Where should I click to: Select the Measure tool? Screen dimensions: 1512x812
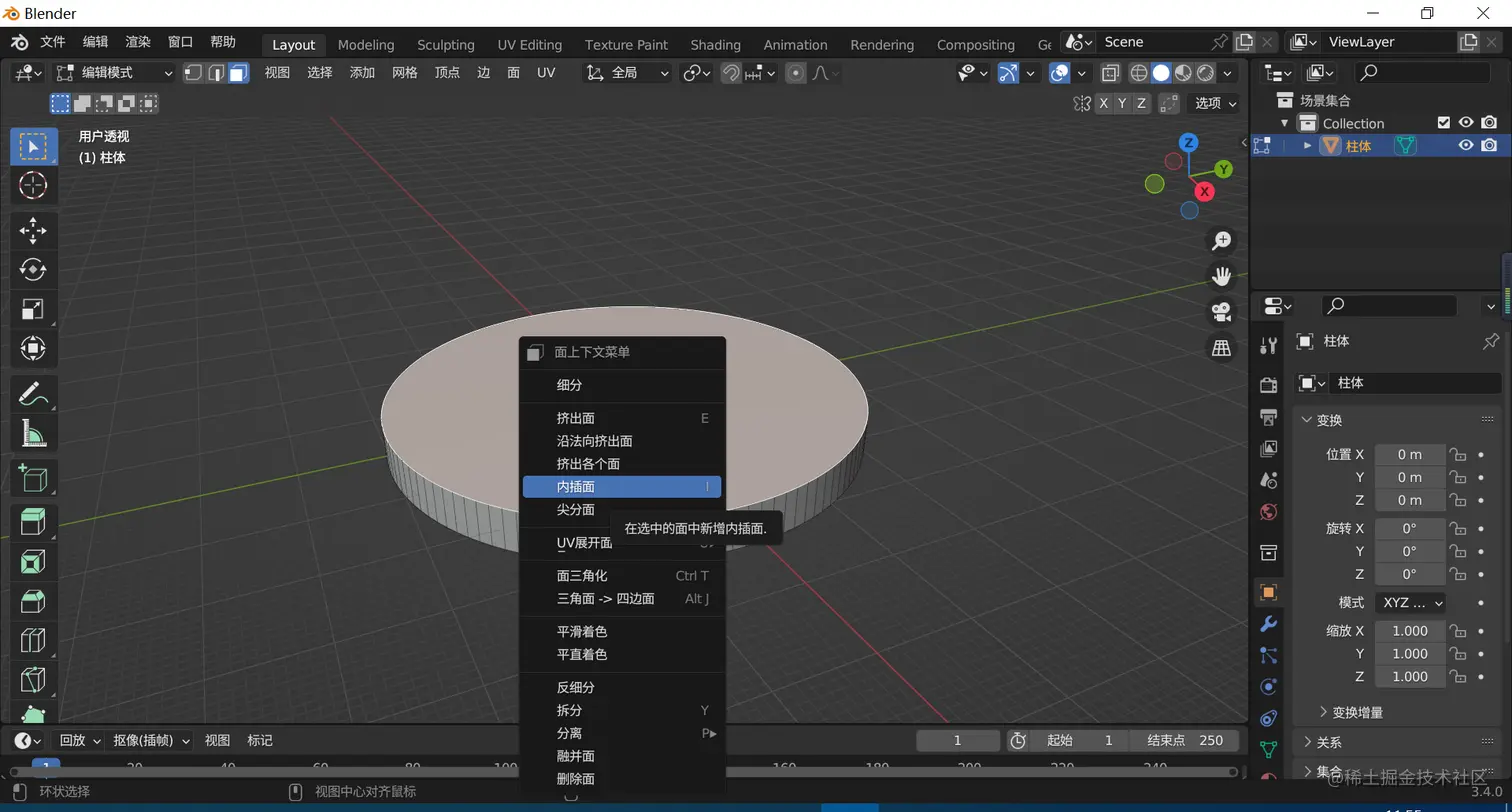[x=33, y=433]
